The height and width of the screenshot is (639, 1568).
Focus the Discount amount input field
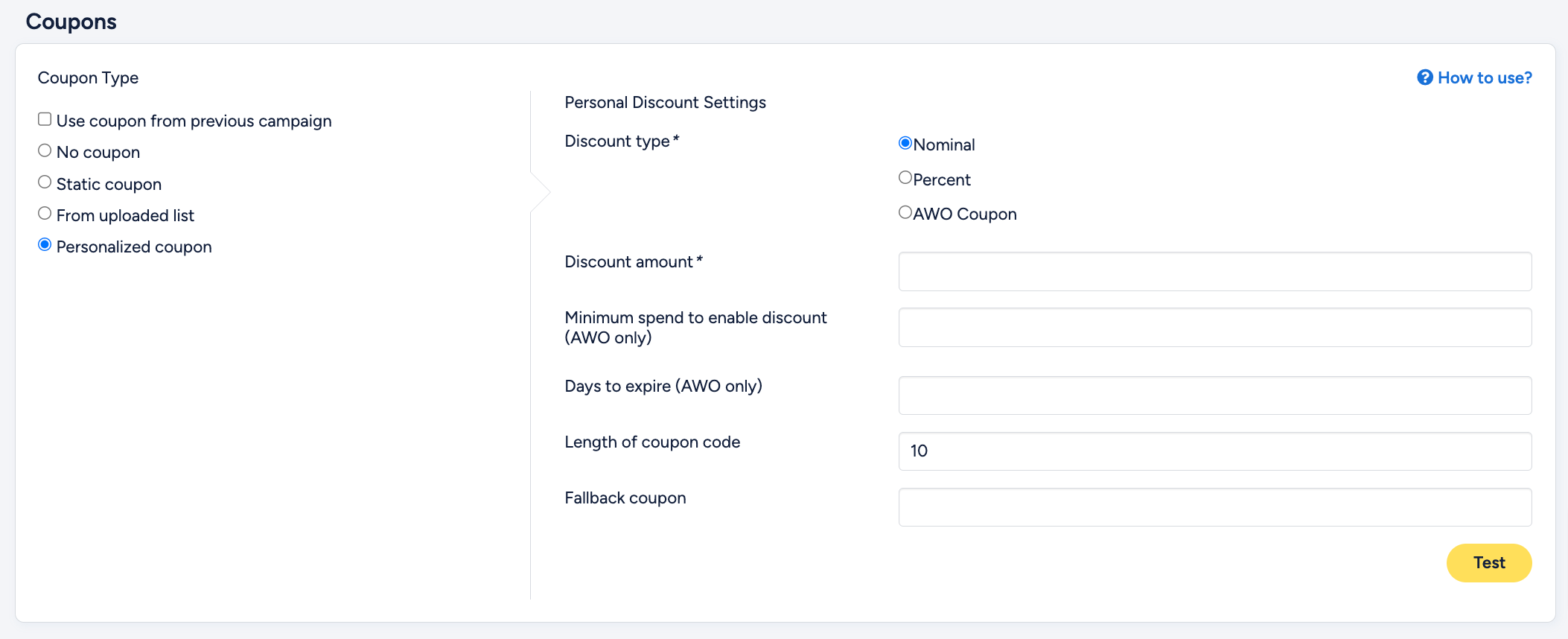1215,271
